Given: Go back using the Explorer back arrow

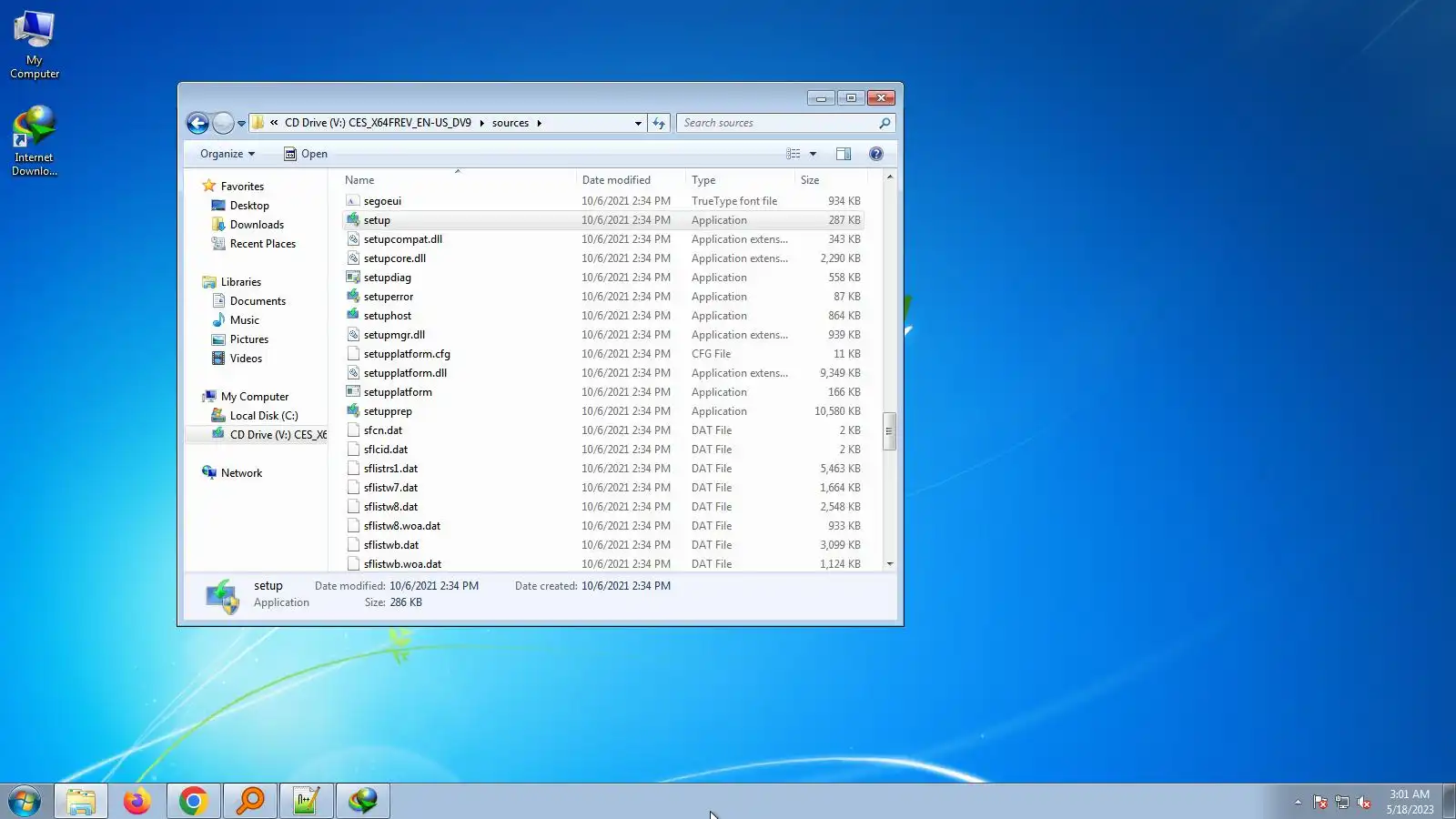Looking at the screenshot, I should (197, 123).
